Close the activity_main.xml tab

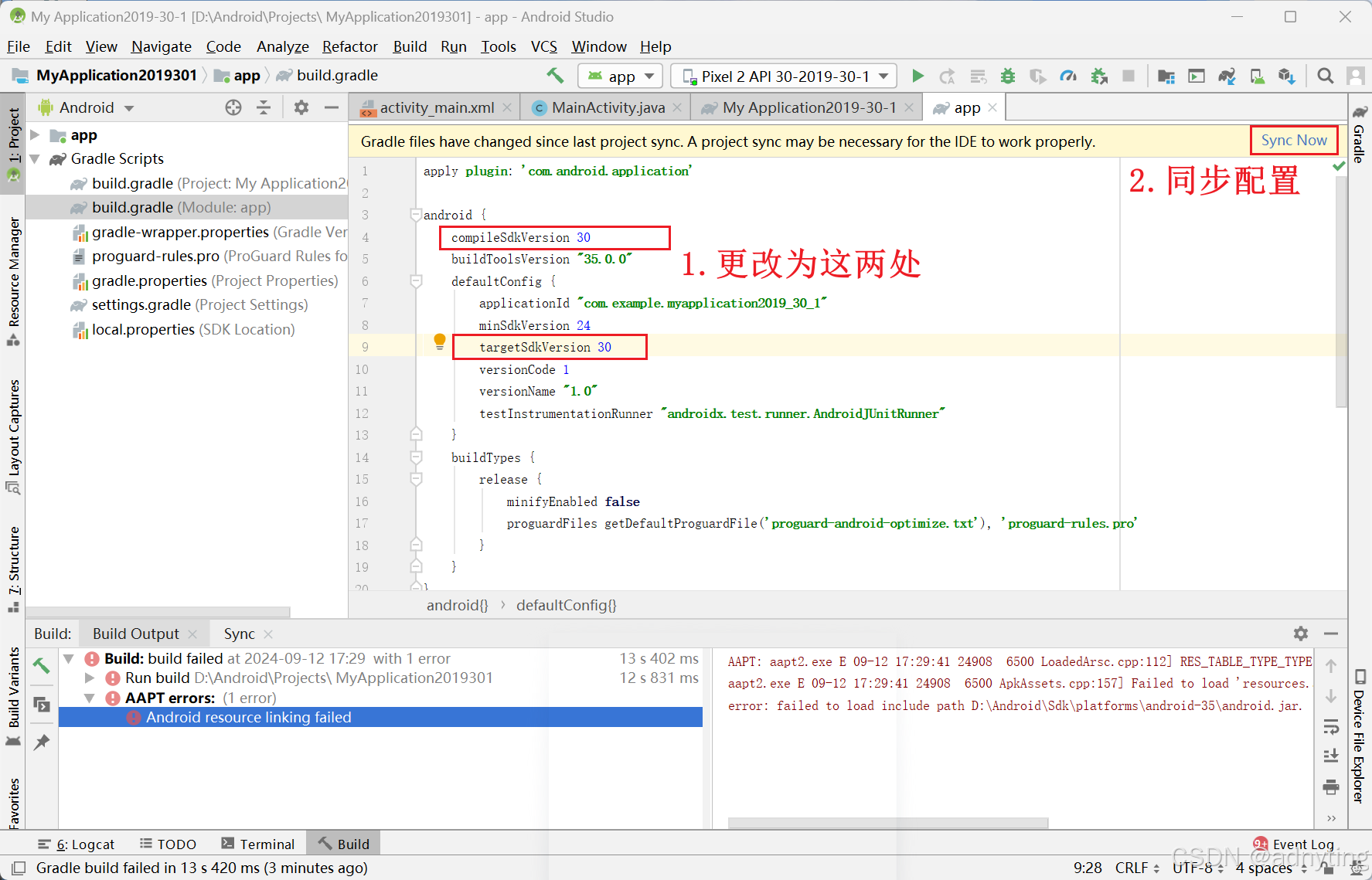(x=507, y=107)
